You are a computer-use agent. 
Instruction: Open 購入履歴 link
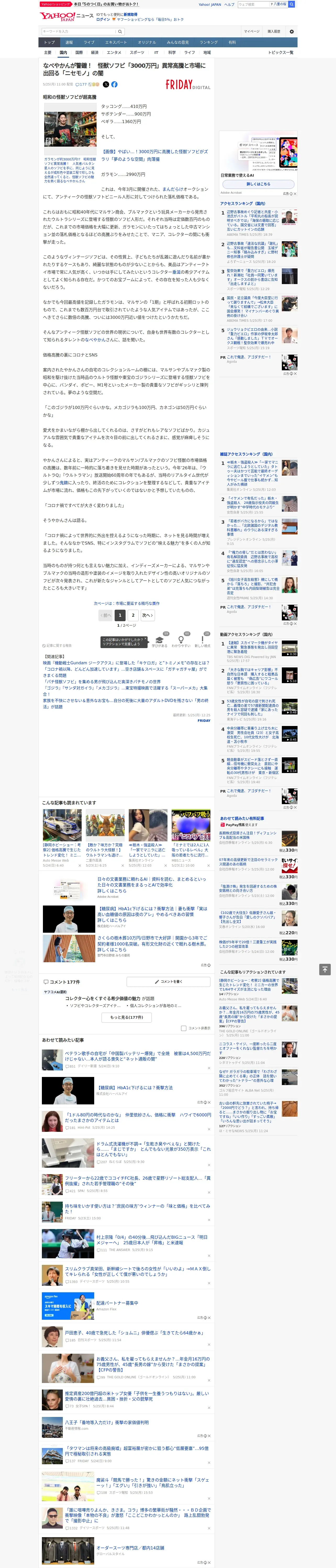[274, 31]
